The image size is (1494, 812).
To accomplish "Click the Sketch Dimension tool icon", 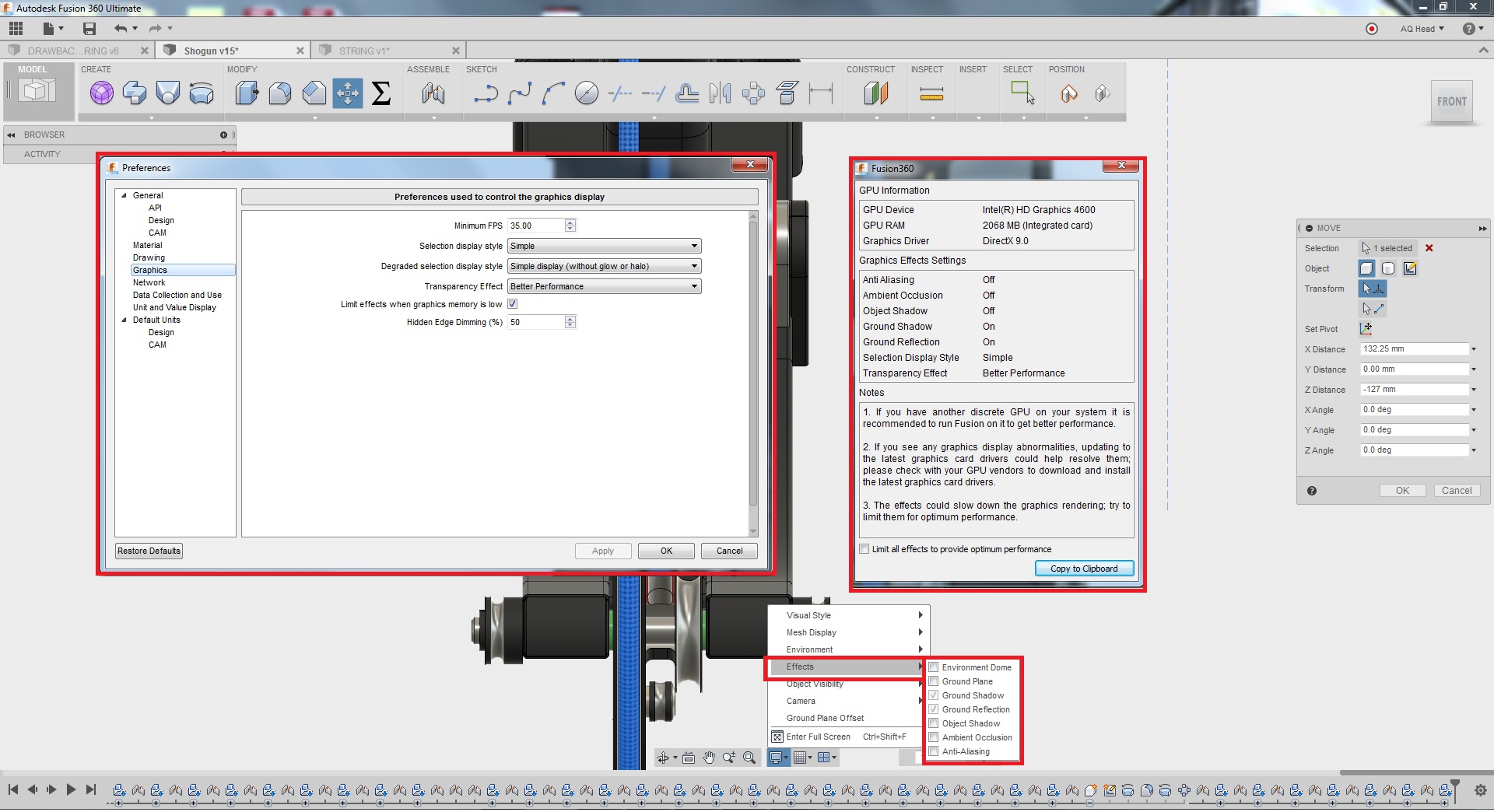I will [x=820, y=94].
